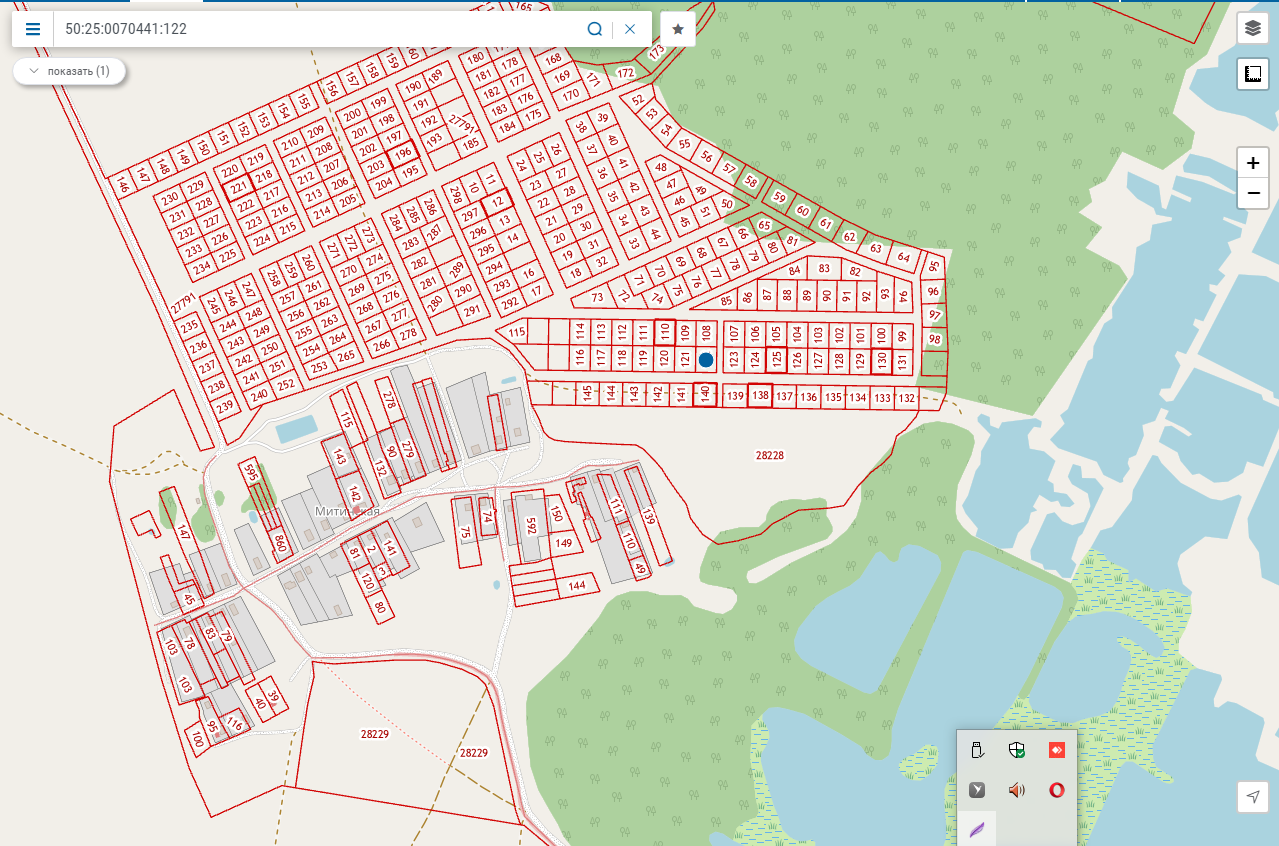Clear the cadastral number search
This screenshot has width=1279, height=846.
(x=630, y=29)
